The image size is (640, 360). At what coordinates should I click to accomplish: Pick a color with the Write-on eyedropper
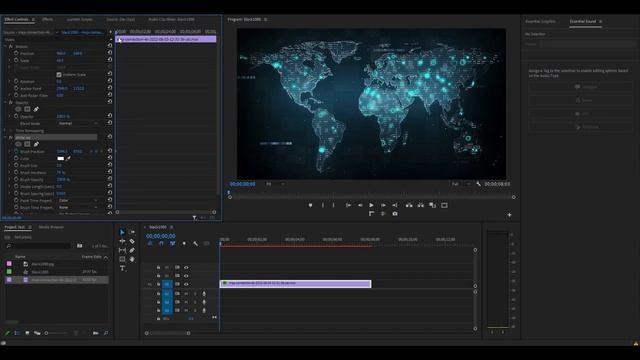(x=68, y=158)
